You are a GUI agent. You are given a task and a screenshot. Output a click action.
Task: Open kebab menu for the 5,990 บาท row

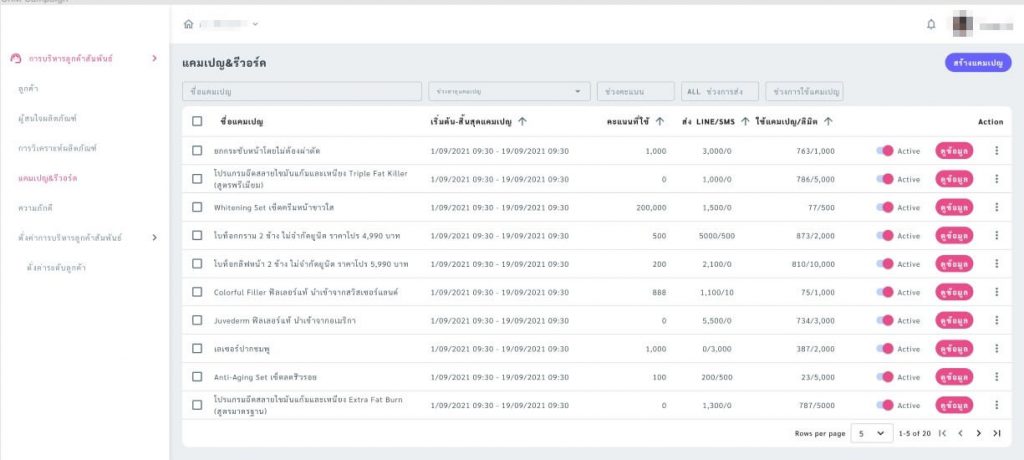[997, 264]
